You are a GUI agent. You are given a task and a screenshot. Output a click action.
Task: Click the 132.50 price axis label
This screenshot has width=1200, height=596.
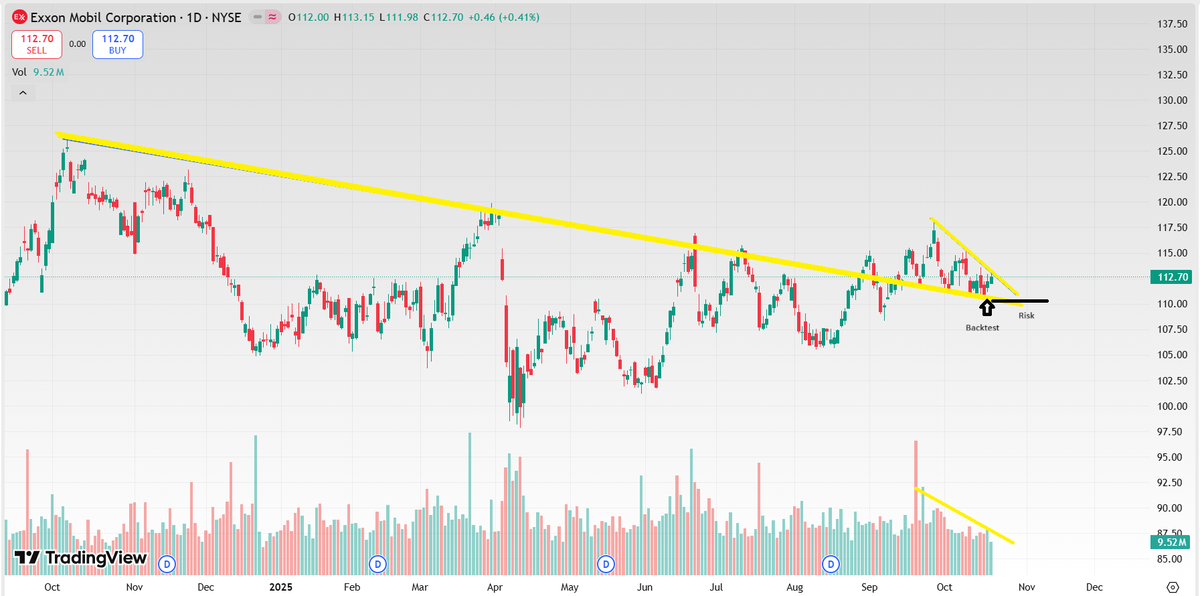coord(1170,75)
